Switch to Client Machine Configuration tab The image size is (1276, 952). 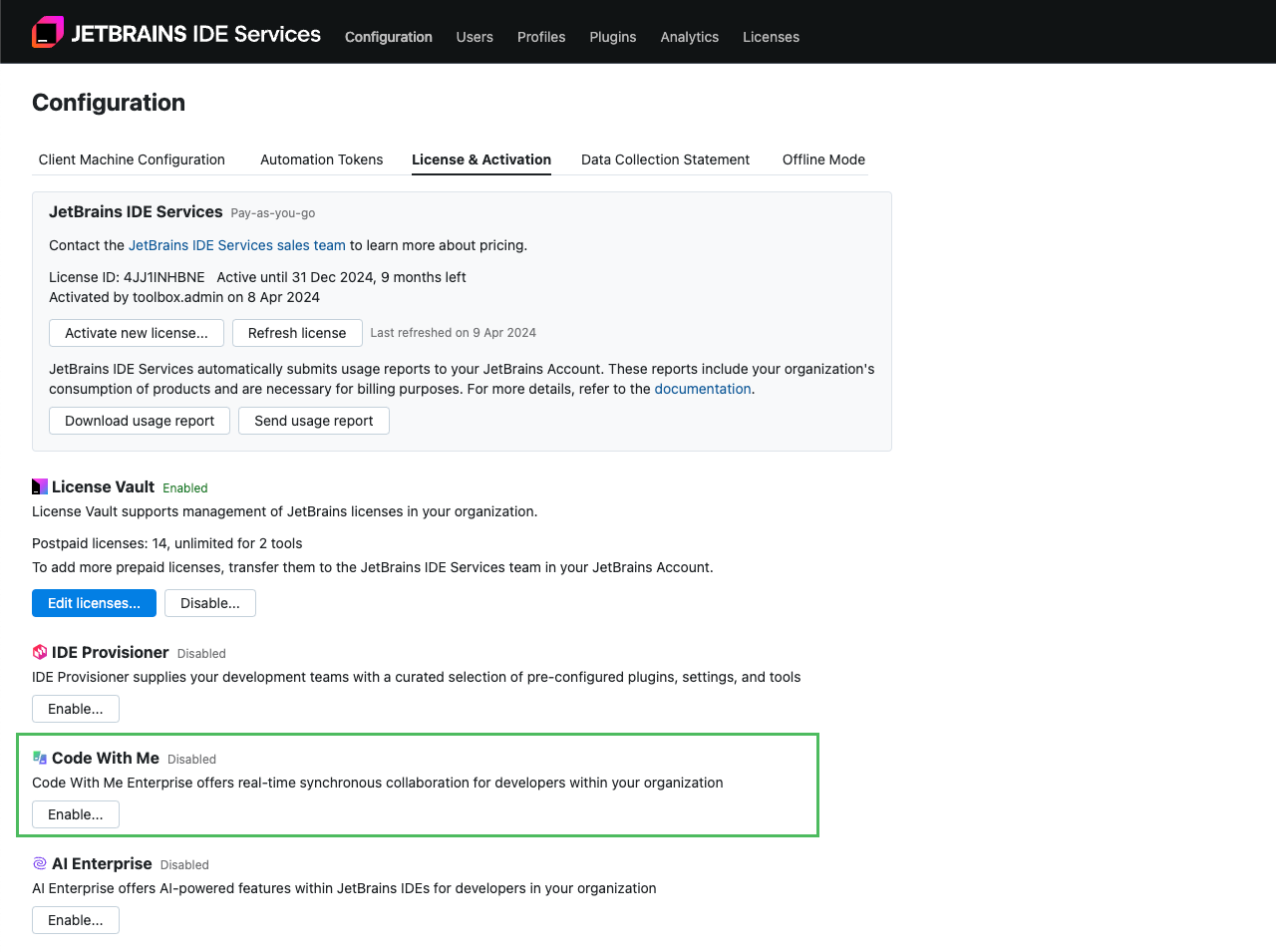pyautogui.click(x=132, y=159)
